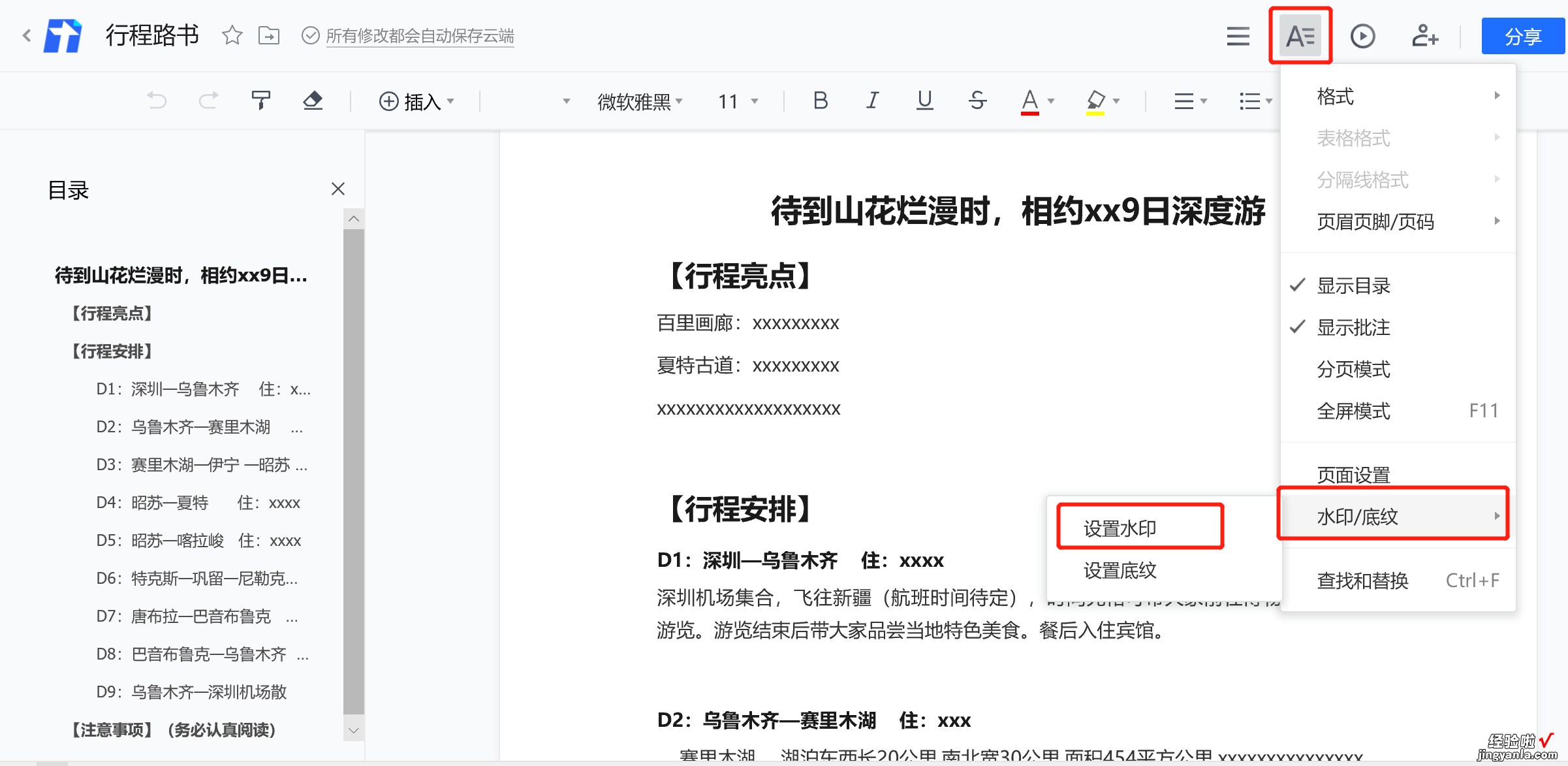Expand the 格式 submenu
This screenshot has height=766, width=1568.
pos(1398,96)
